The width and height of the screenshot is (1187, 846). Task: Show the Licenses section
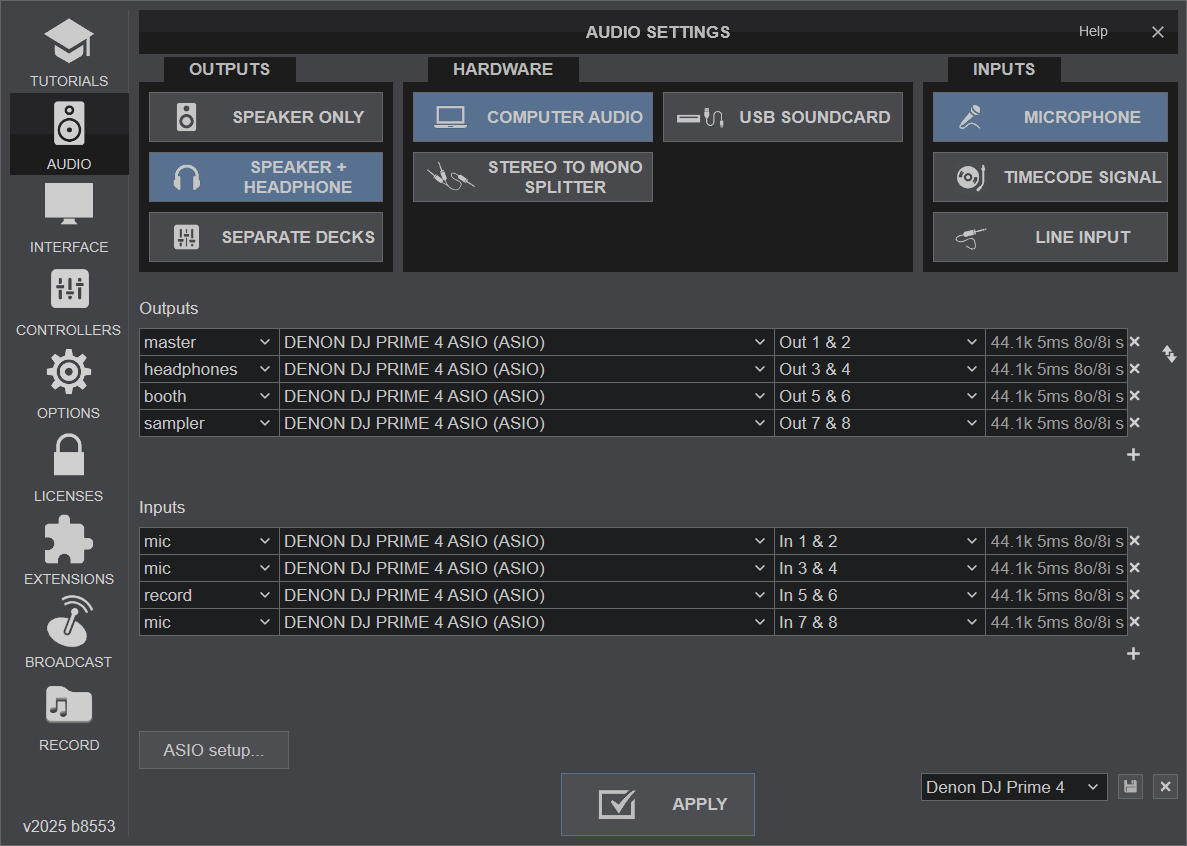[69, 467]
